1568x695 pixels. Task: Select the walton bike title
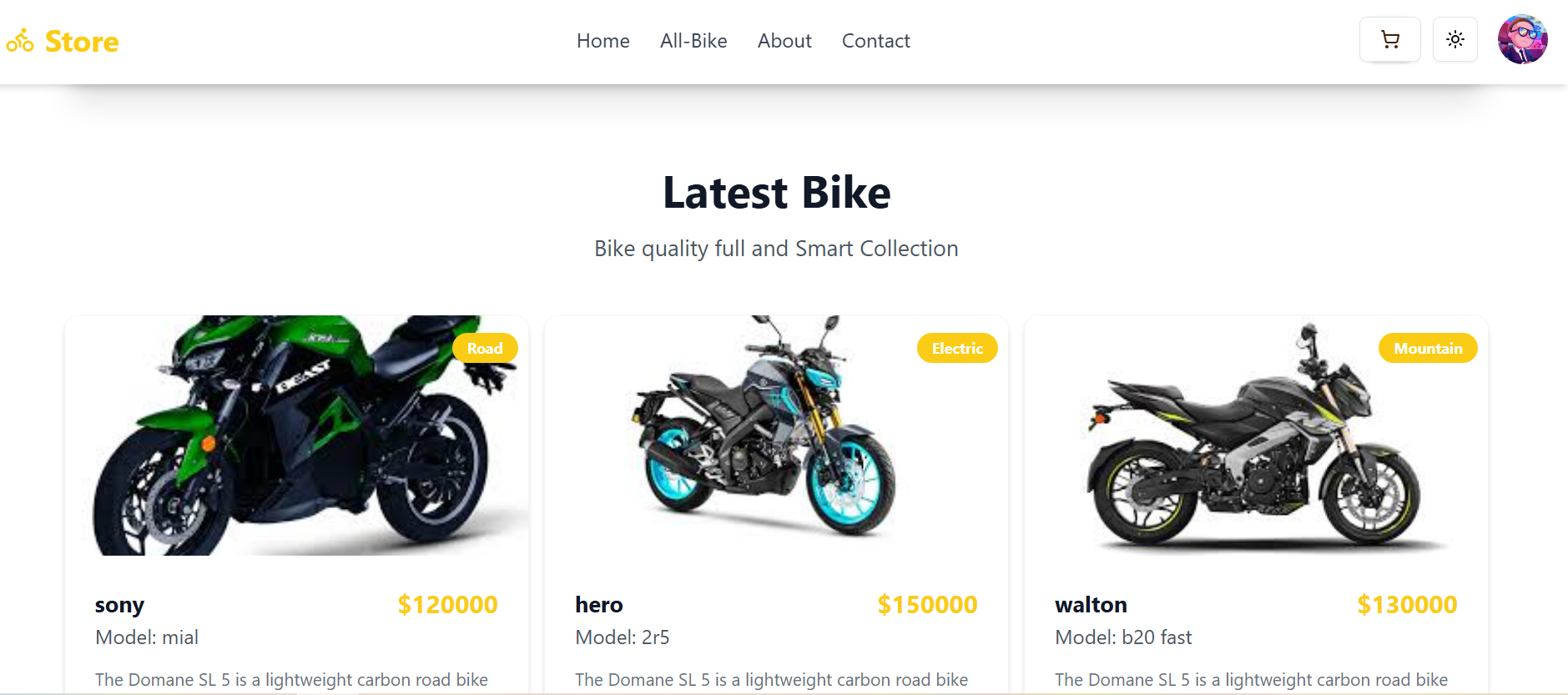pos(1091,605)
